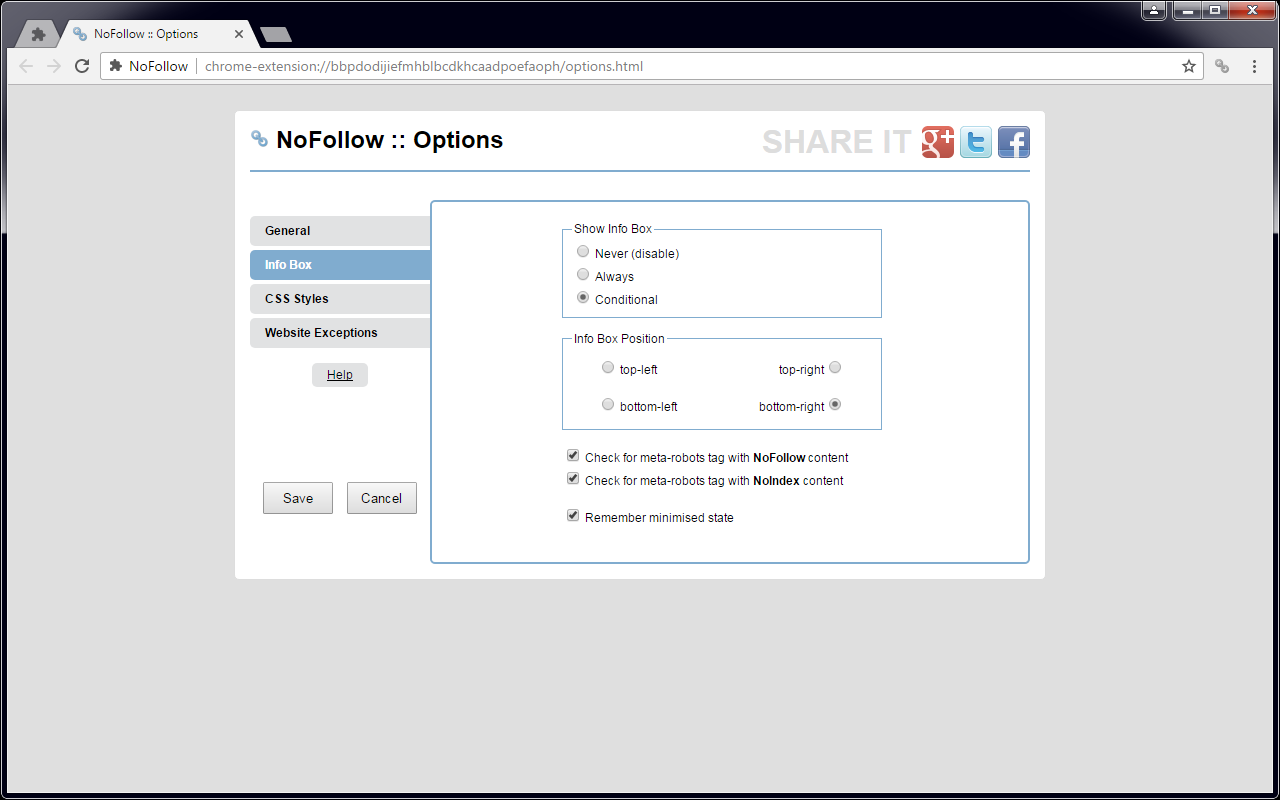Bookmark this page with the star icon
Screen dimensions: 1280x800
tap(1189, 66)
